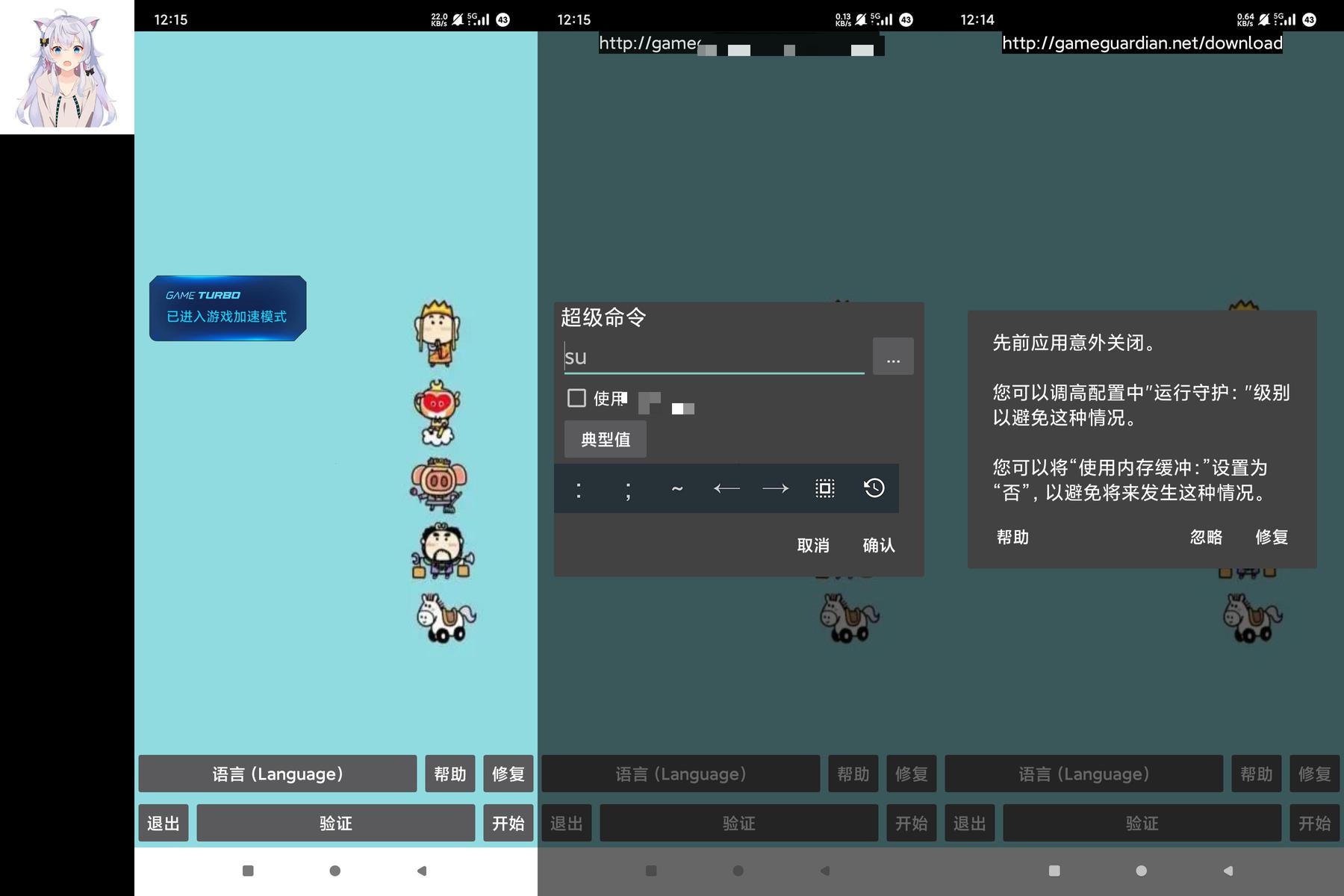Screen dimensions: 1344x896
Task: Tap the Tang Monk character icon
Action: (438, 333)
